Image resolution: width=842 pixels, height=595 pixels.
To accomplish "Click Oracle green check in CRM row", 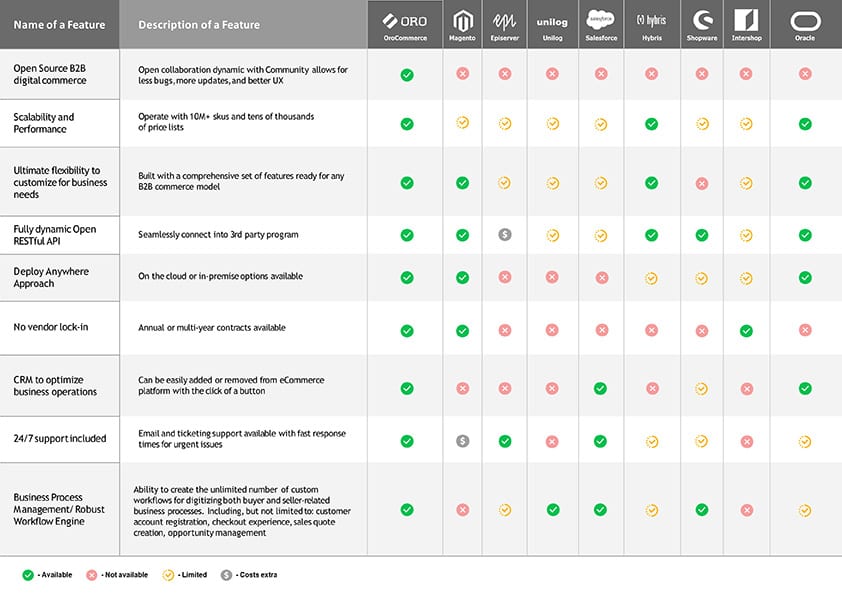I will pyautogui.click(x=805, y=388).
